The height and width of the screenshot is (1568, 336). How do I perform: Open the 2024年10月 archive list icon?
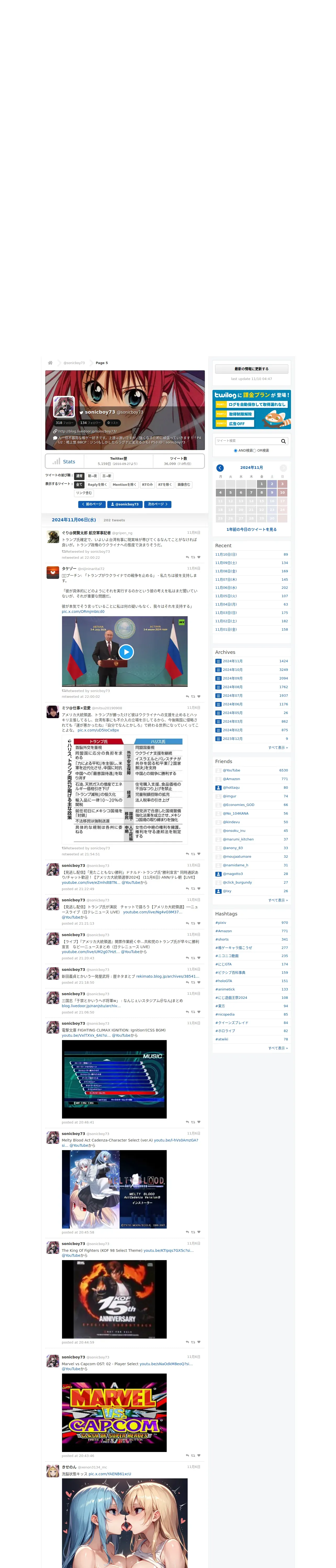click(218, 670)
